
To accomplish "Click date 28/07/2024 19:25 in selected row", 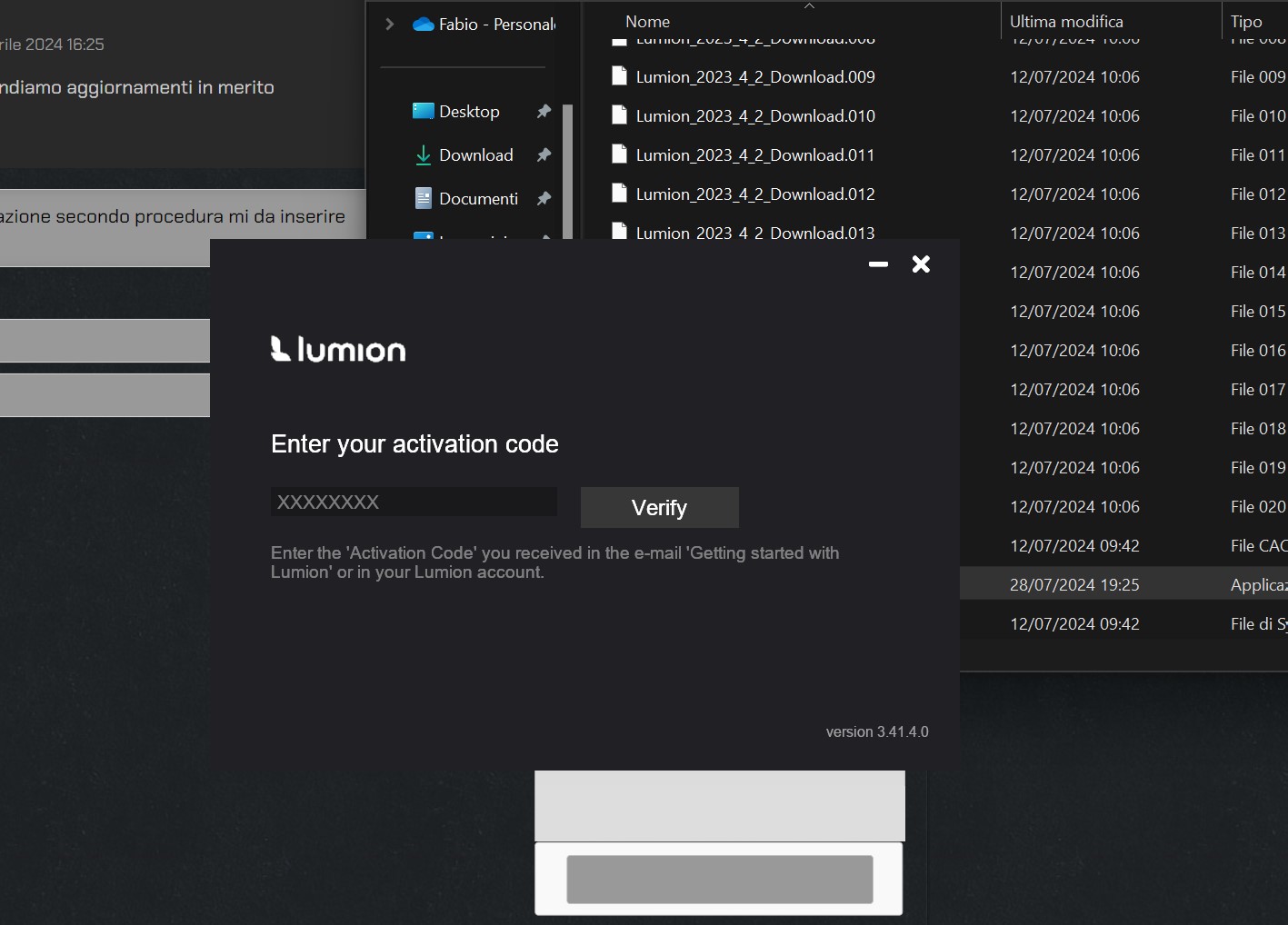I will click(1074, 585).
